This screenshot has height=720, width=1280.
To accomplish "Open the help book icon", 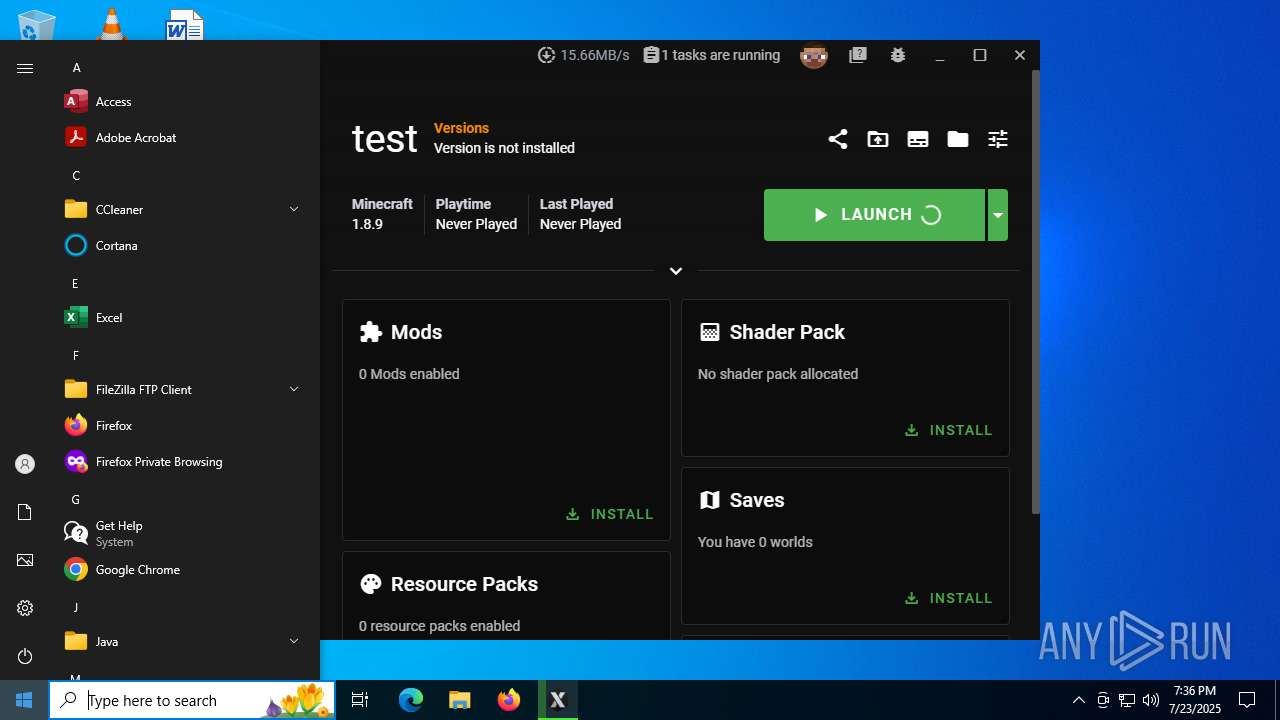I will tap(858, 55).
